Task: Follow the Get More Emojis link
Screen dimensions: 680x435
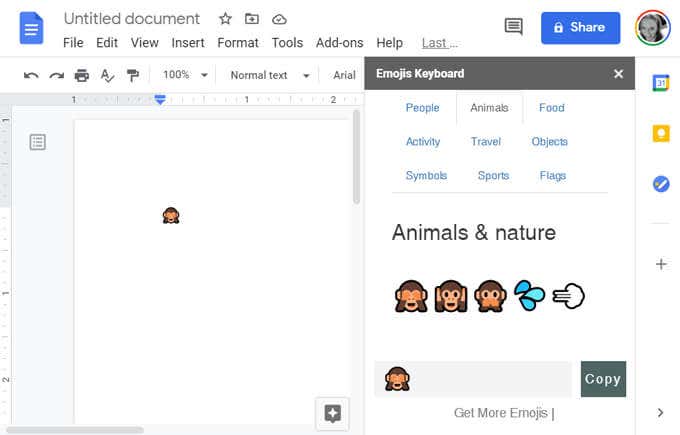Action: point(501,412)
